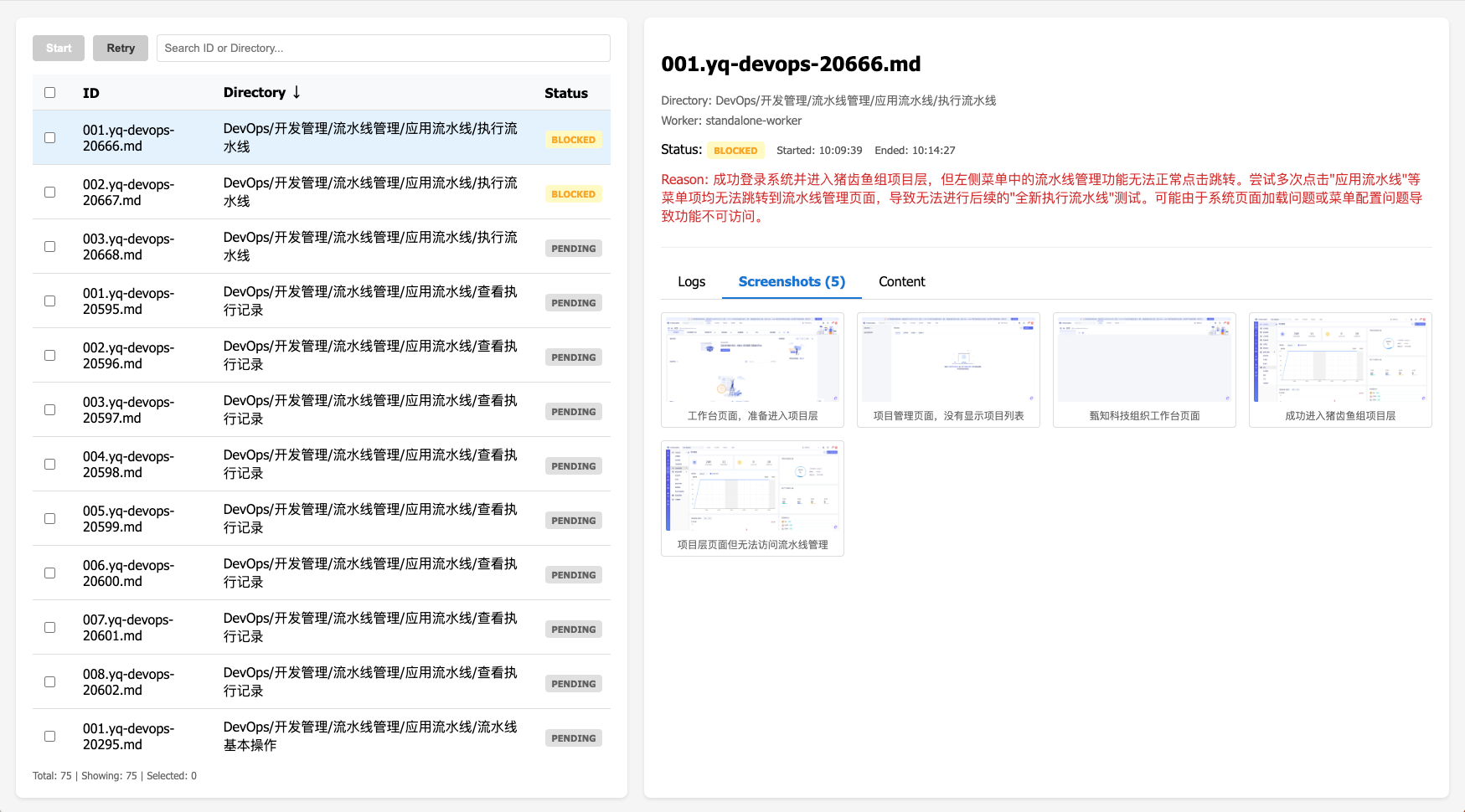Image resolution: width=1465 pixels, height=812 pixels.
Task: Open the workbench page screenshot thumbnail
Action: (752, 360)
